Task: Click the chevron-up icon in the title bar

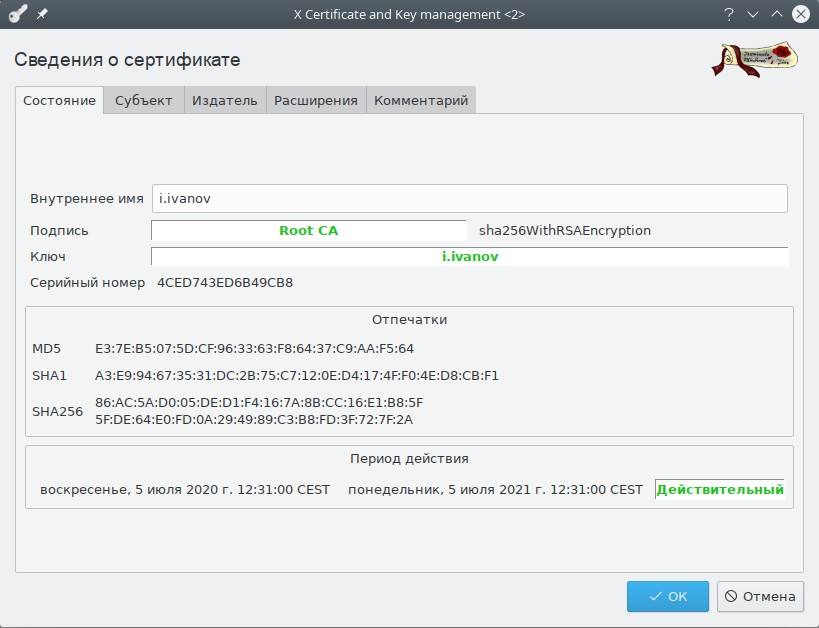Action: [x=774, y=14]
